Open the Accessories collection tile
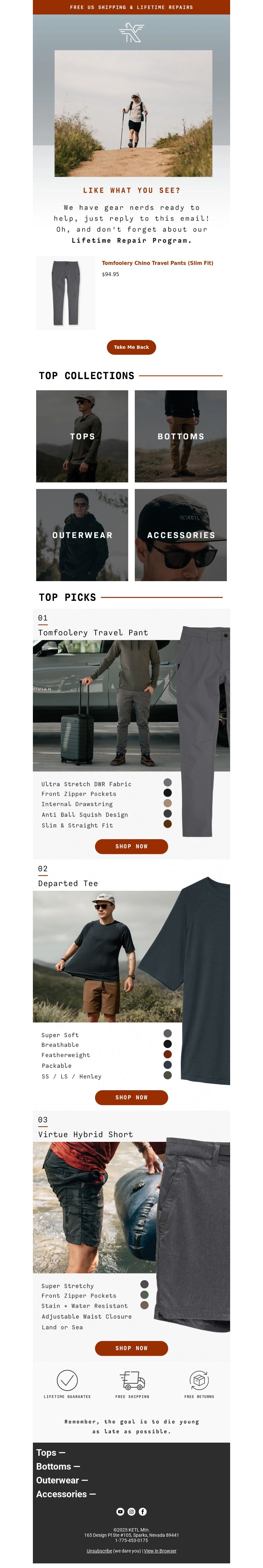 [181, 535]
